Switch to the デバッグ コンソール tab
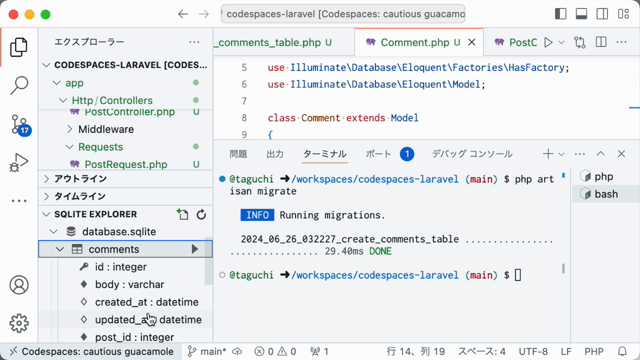 pyautogui.click(x=472, y=154)
